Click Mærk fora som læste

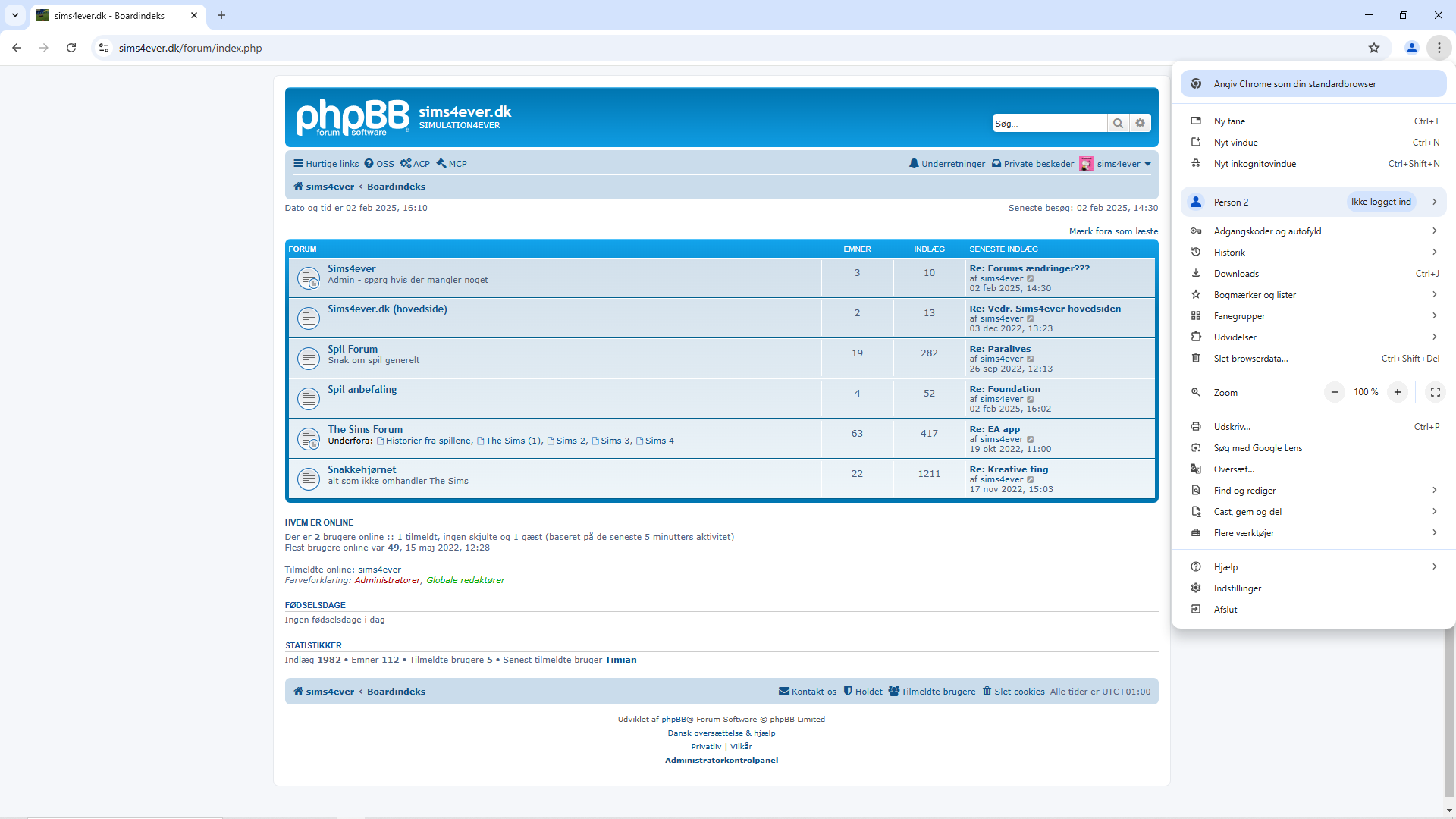(x=1113, y=231)
